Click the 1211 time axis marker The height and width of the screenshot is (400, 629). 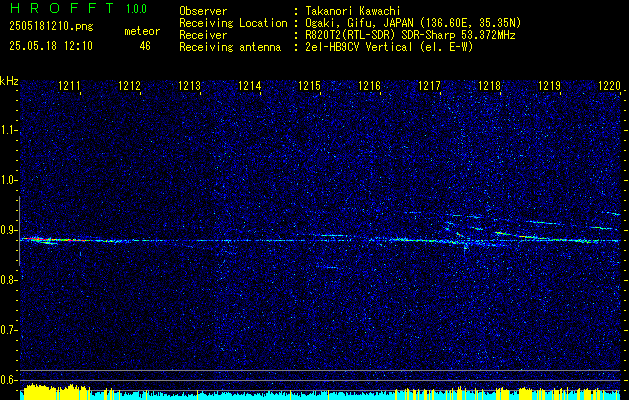point(69,85)
